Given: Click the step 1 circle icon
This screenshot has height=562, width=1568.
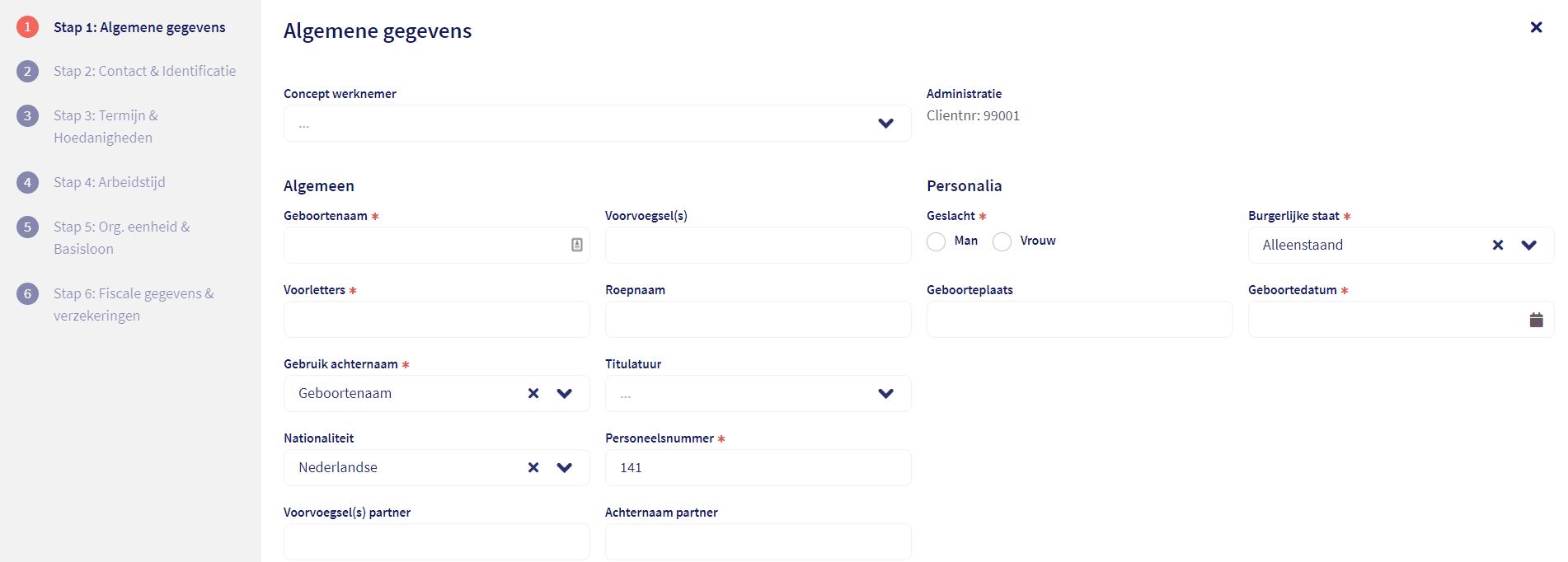Looking at the screenshot, I should point(27,27).
